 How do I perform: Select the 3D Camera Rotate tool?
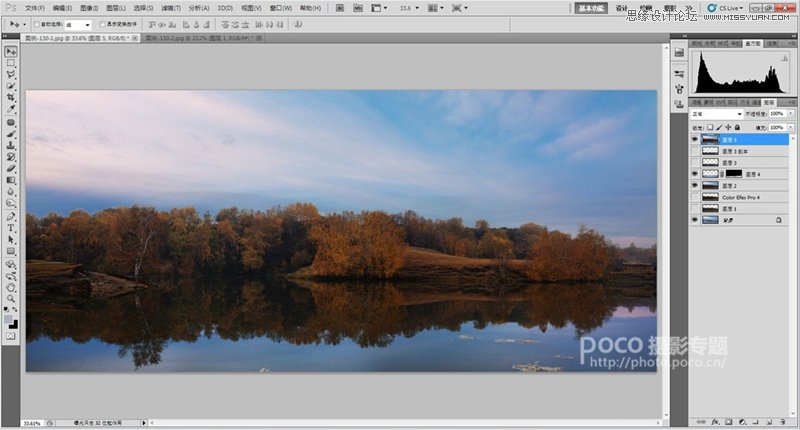click(11, 276)
